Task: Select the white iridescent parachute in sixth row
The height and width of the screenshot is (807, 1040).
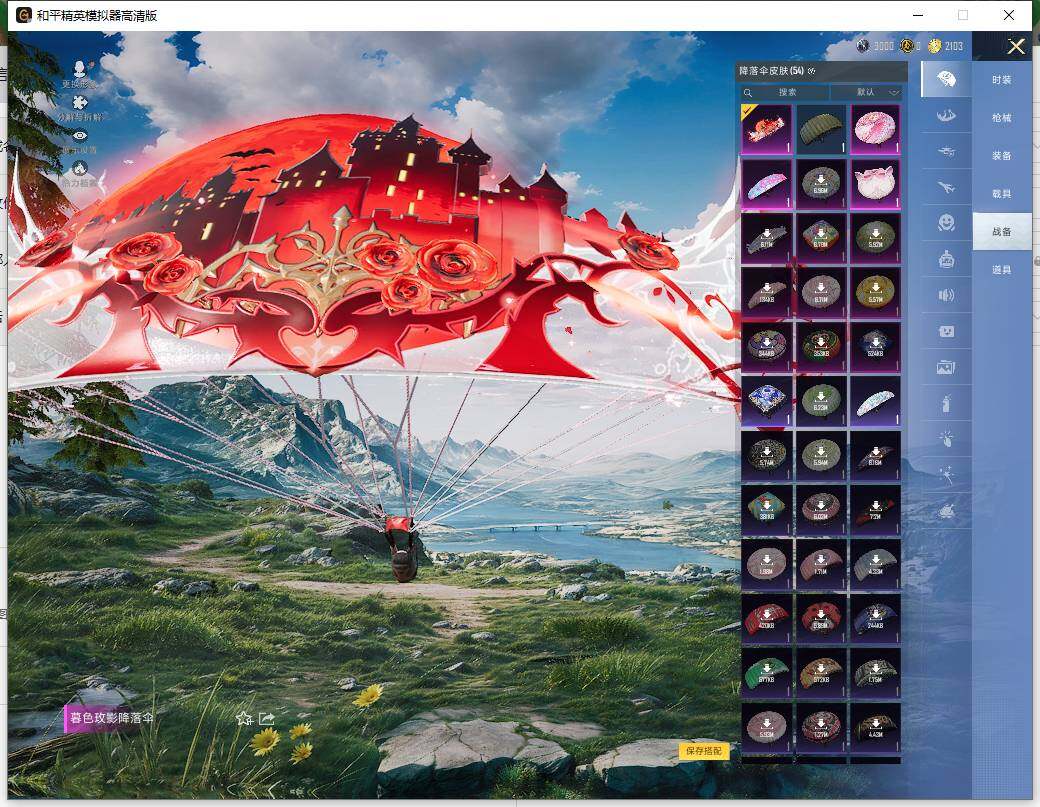Action: (x=875, y=401)
